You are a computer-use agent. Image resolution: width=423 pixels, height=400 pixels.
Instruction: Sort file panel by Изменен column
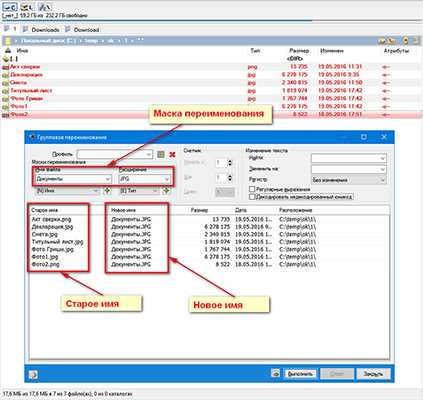[x=332, y=51]
